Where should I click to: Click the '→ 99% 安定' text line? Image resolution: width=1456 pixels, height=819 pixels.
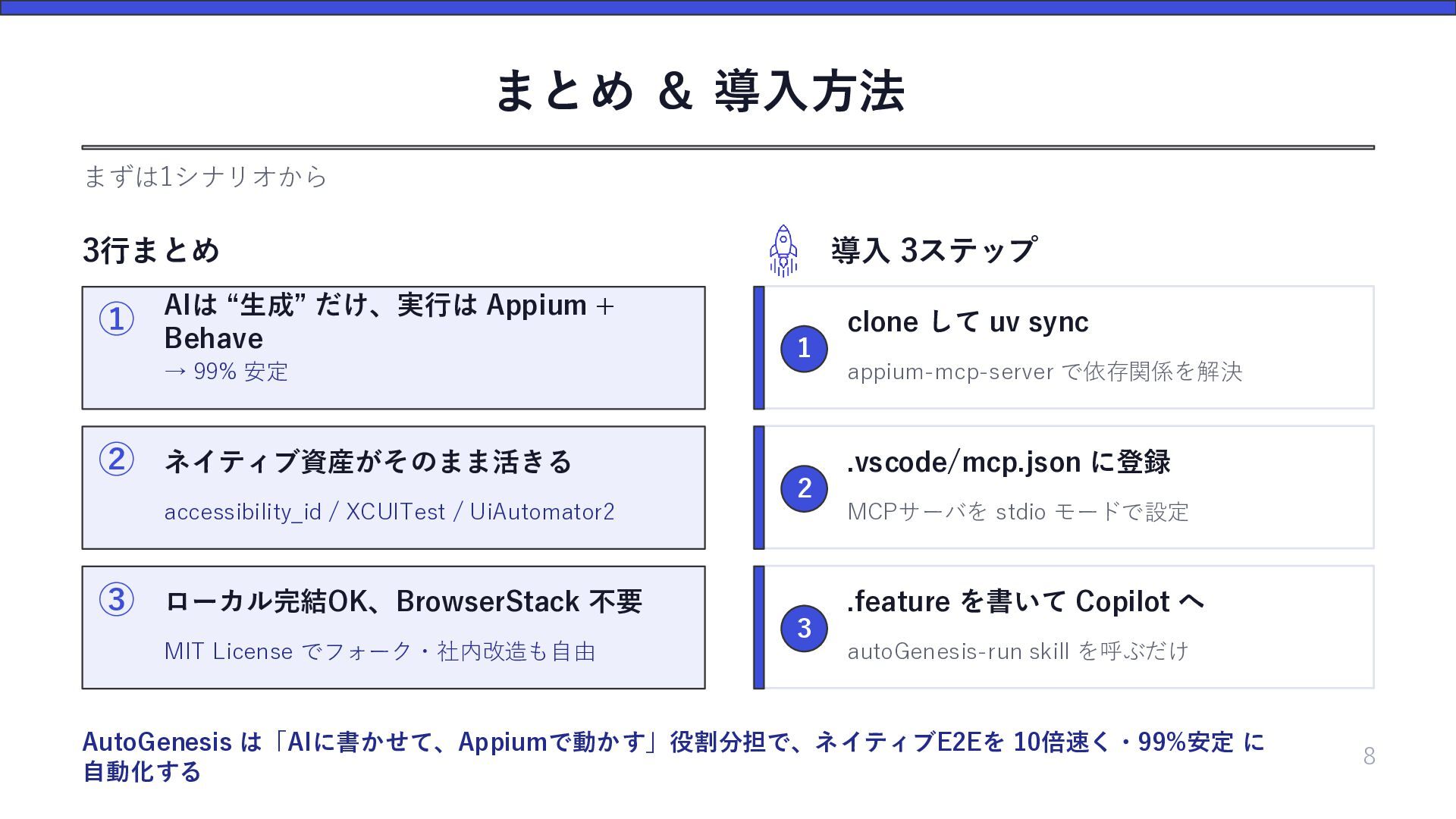tap(226, 372)
